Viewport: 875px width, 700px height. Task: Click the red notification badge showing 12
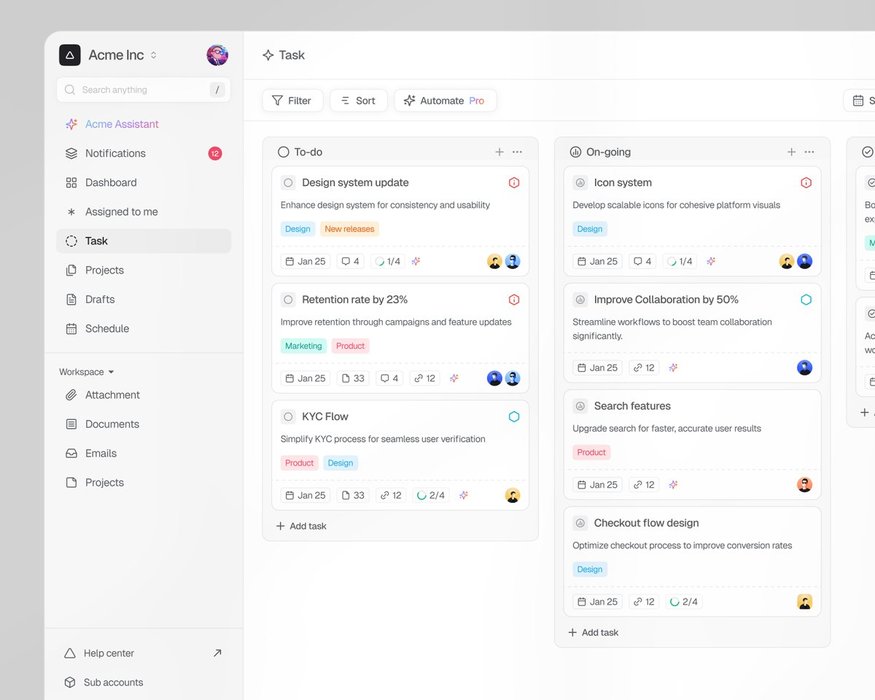(215, 153)
